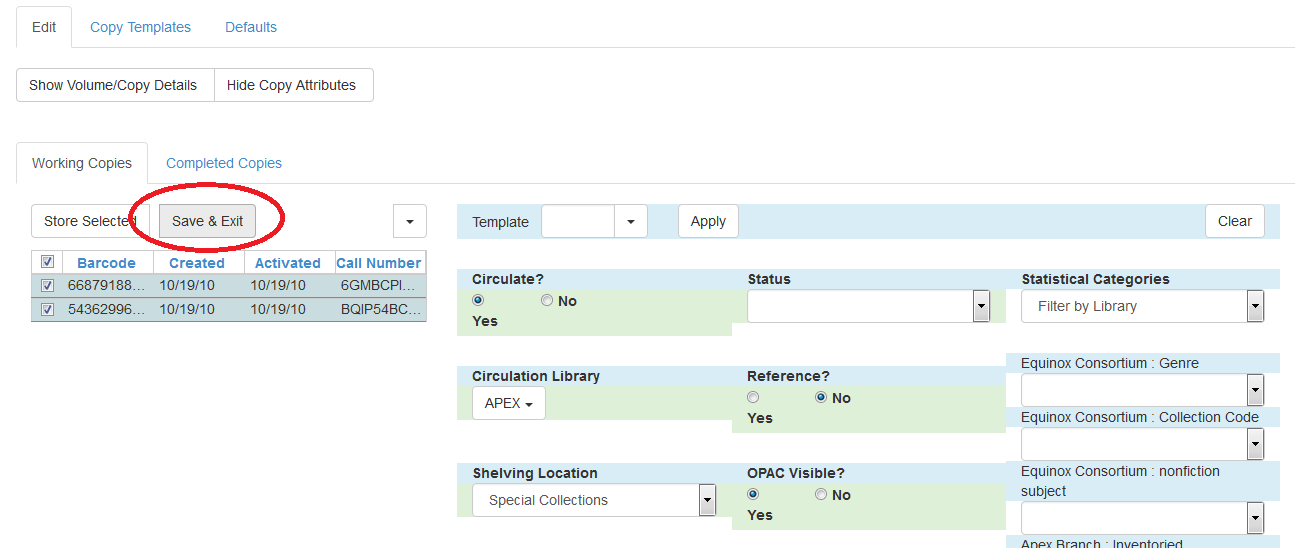1297x548 pixels.
Task: Toggle the select-all checkbox in grid header
Action: [47, 262]
